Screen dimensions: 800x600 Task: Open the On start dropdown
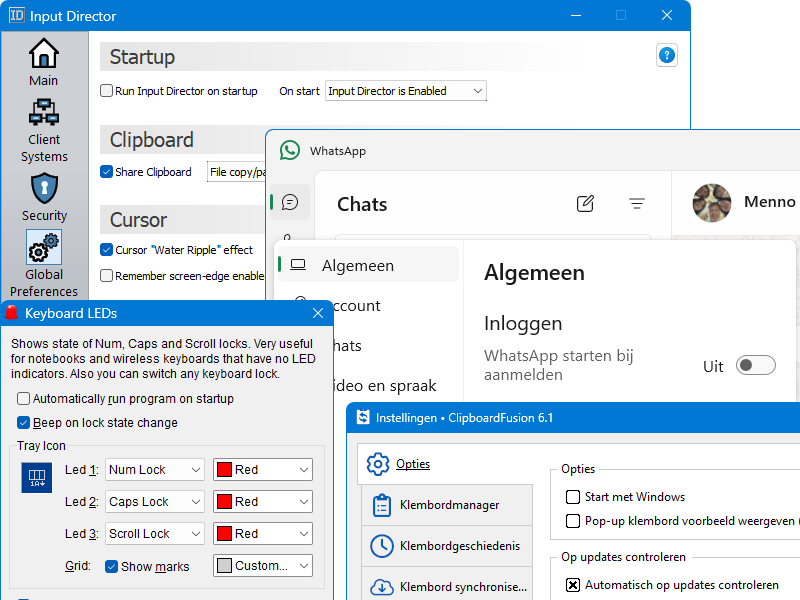406,91
